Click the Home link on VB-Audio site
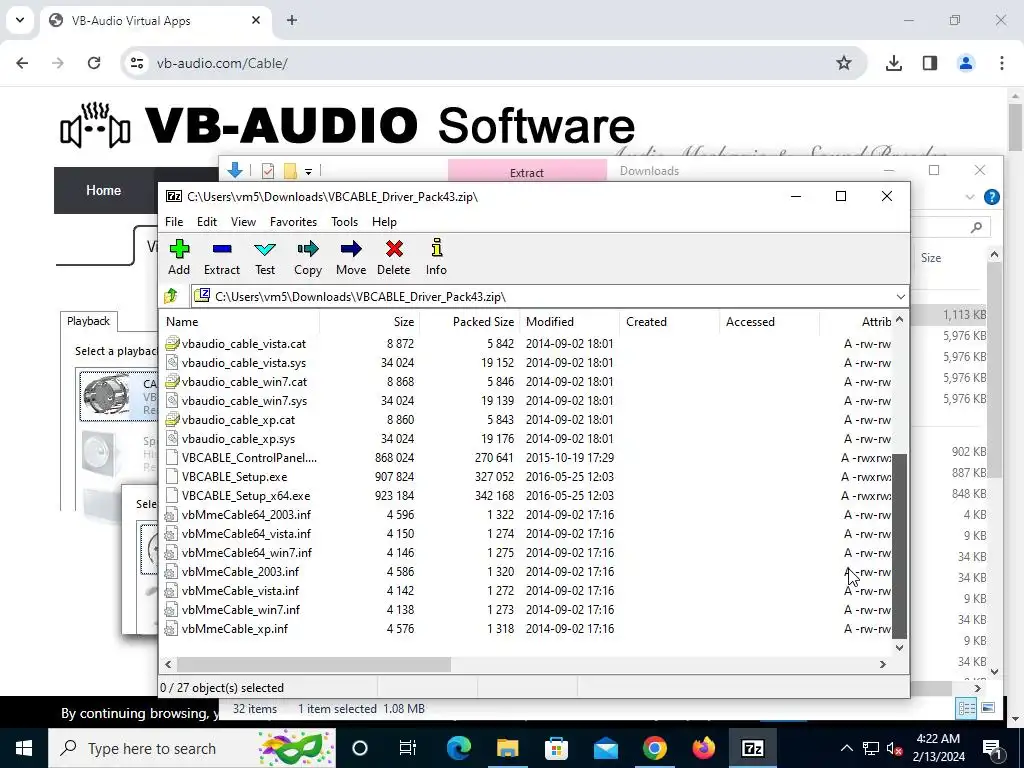Screen dimensions: 1024x768 pos(104,190)
